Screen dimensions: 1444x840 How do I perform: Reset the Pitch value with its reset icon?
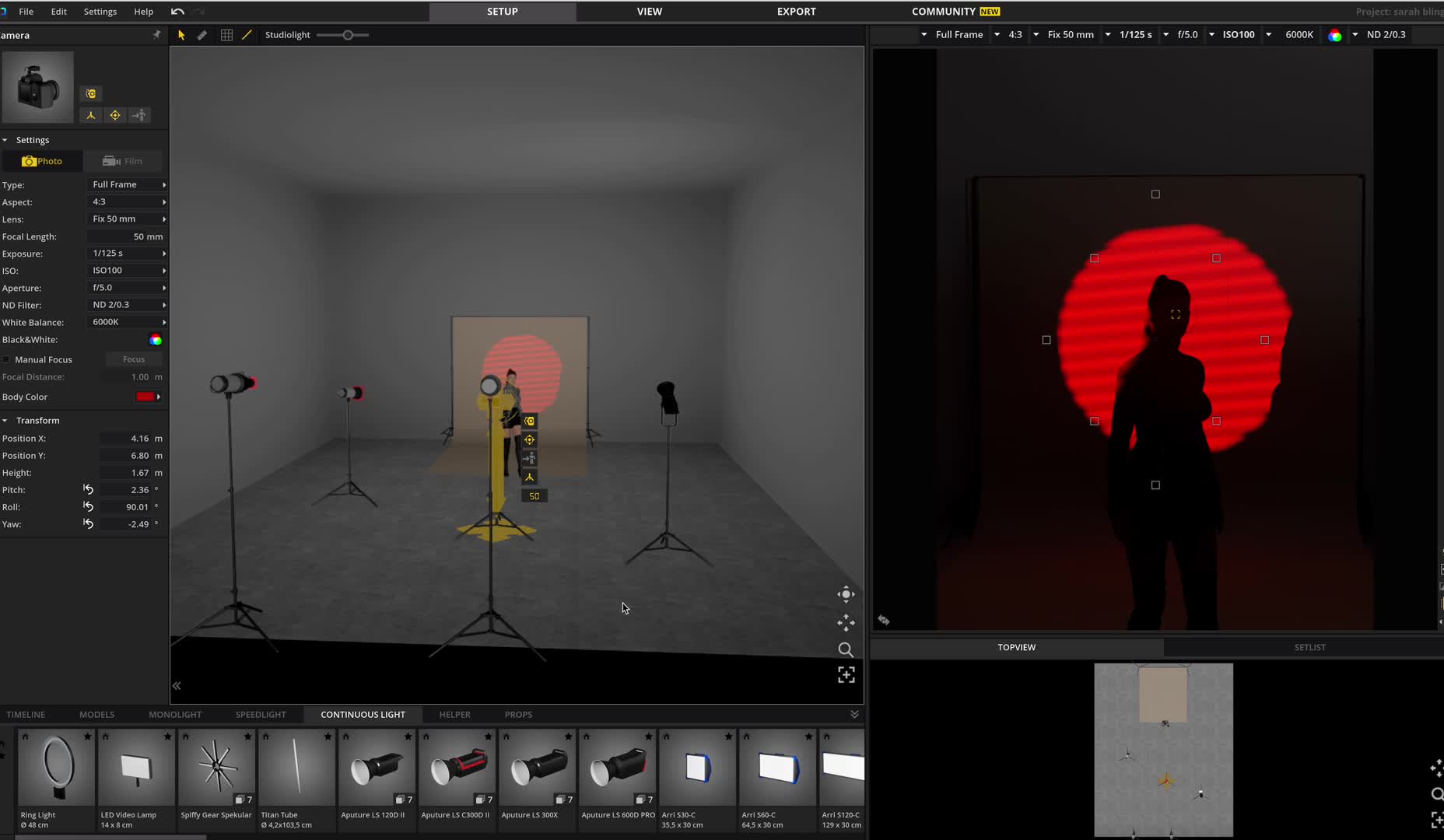(88, 489)
